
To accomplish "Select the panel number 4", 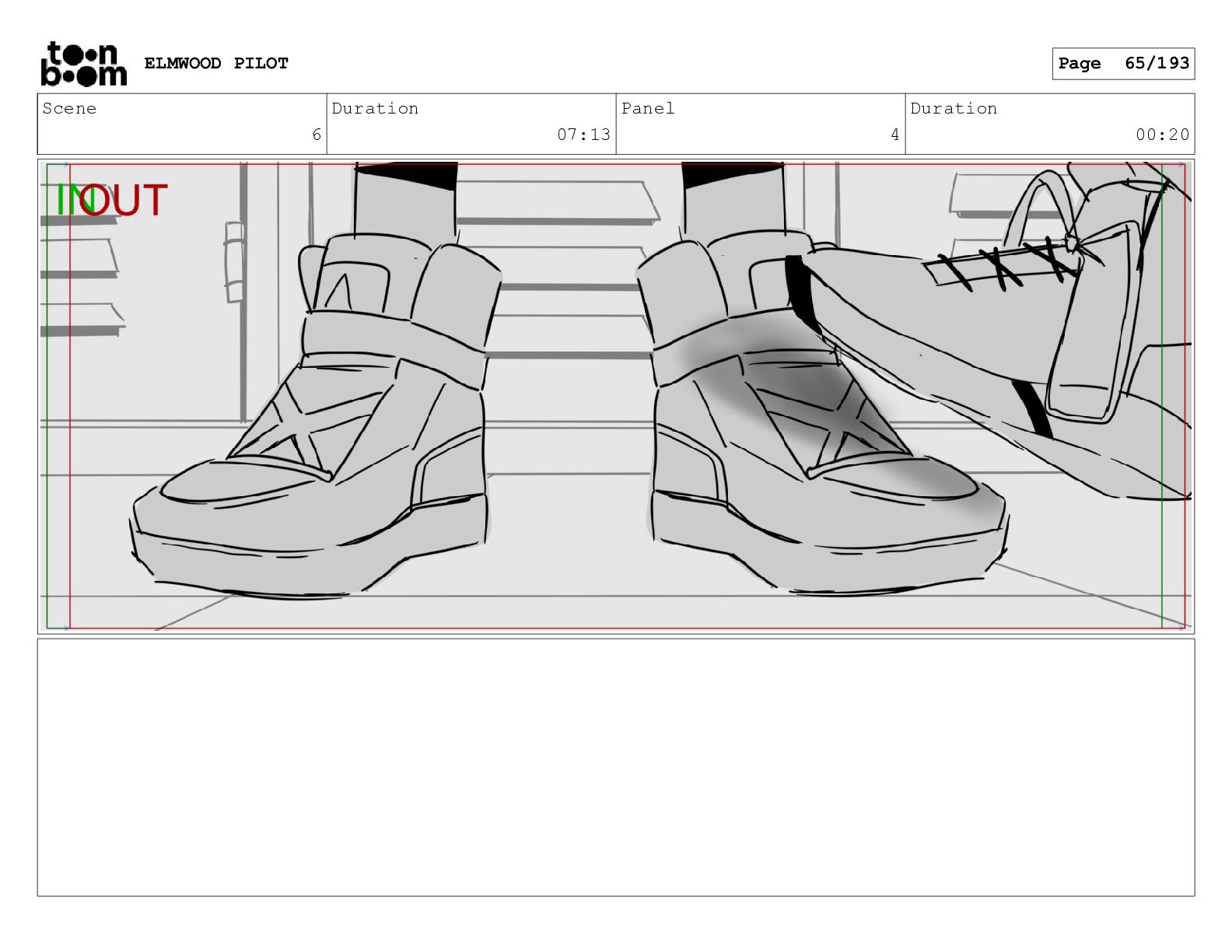I will pyautogui.click(x=895, y=135).
